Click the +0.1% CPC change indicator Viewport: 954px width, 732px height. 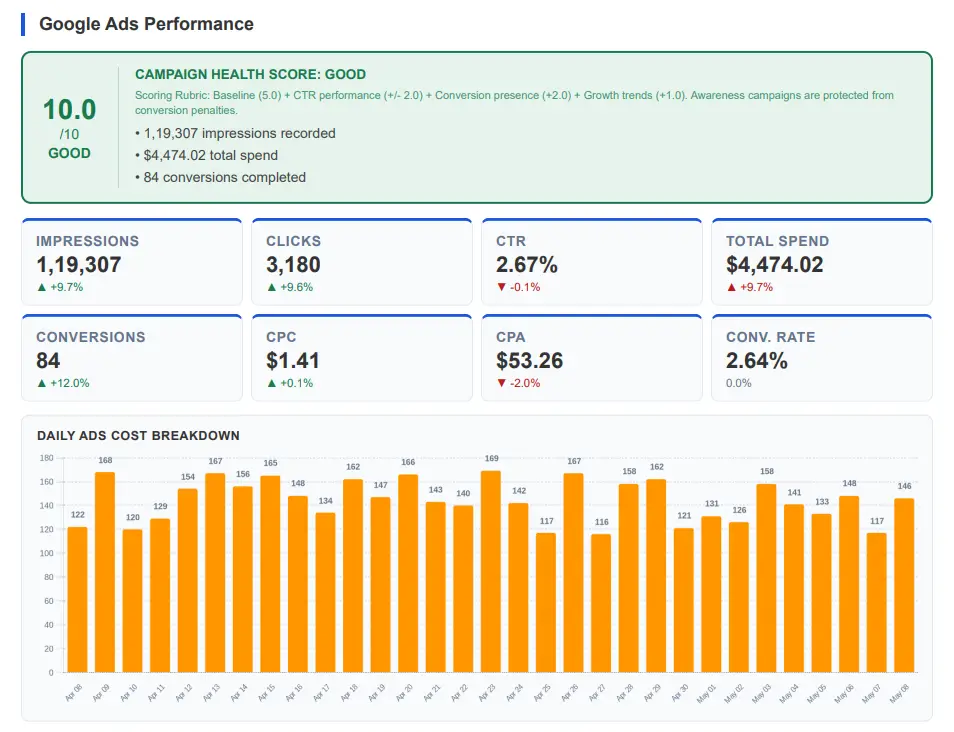[290, 383]
